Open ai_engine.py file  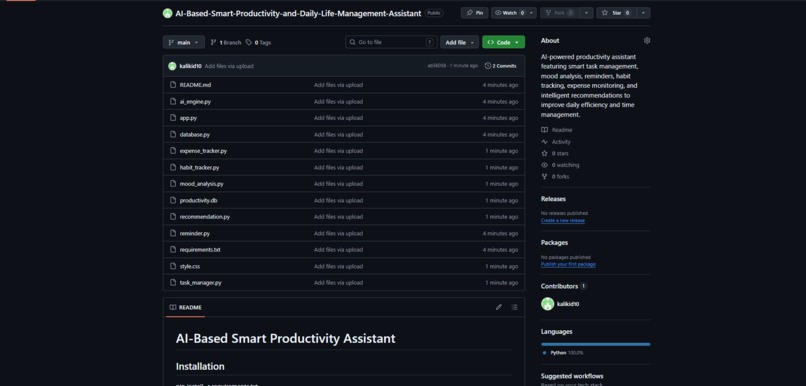(x=195, y=101)
